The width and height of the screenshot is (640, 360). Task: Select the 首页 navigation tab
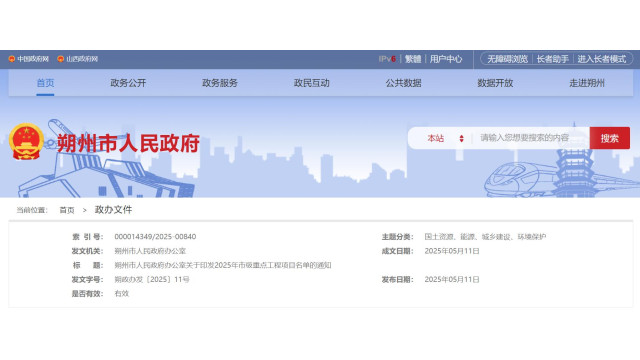click(x=45, y=83)
